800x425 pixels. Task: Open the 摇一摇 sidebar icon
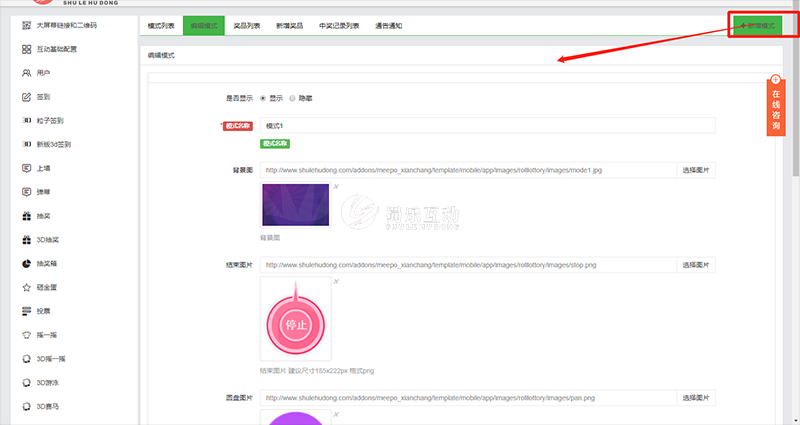[27, 335]
